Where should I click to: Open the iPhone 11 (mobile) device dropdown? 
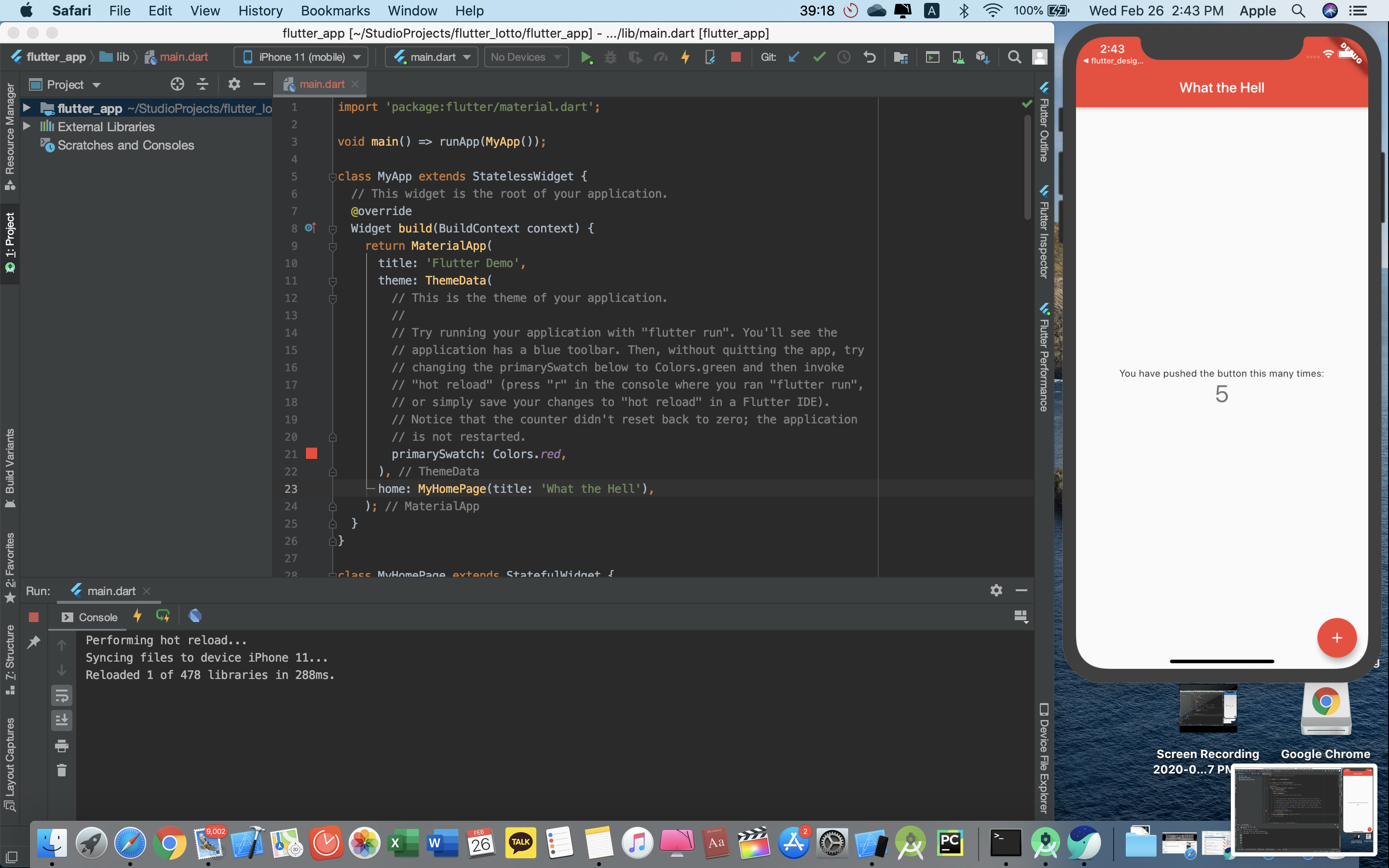point(301,57)
